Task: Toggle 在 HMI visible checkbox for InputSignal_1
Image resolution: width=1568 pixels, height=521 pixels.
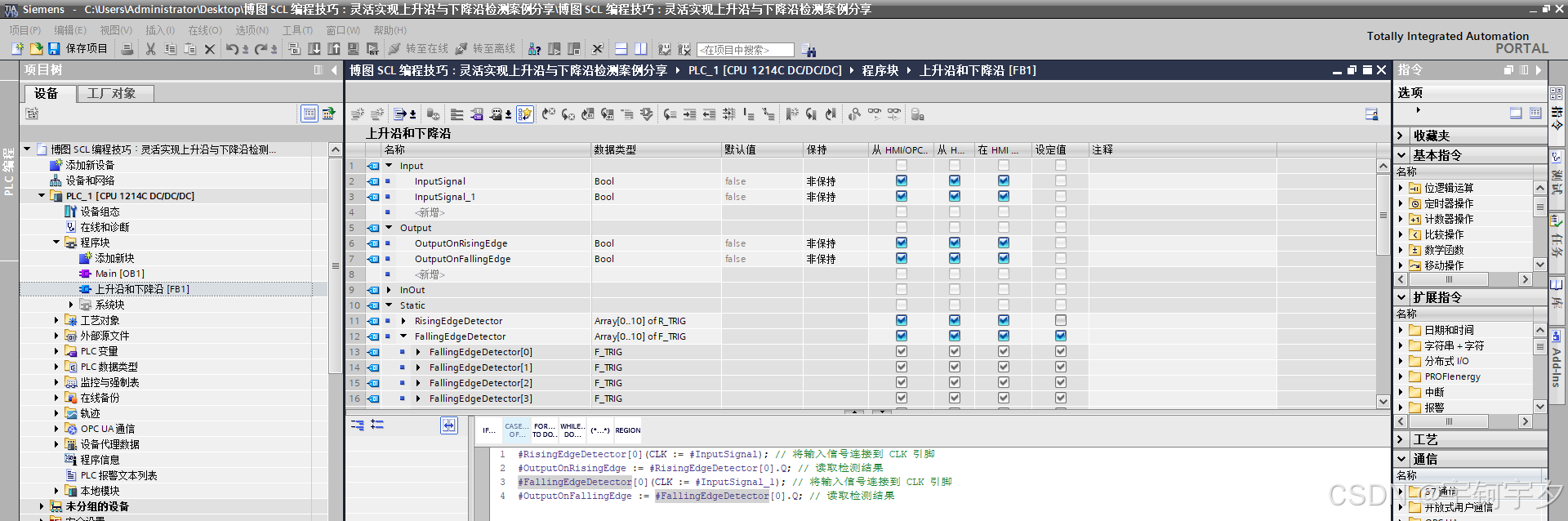Action: pyautogui.click(x=1004, y=196)
